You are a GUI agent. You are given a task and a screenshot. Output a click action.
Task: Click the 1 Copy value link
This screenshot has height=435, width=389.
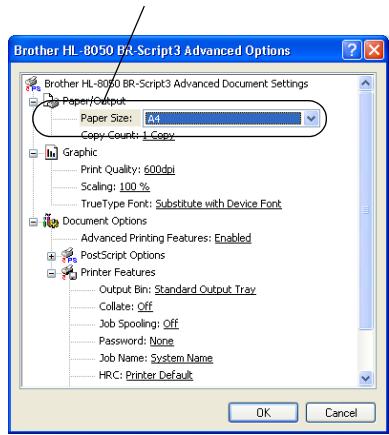[x=159, y=135]
